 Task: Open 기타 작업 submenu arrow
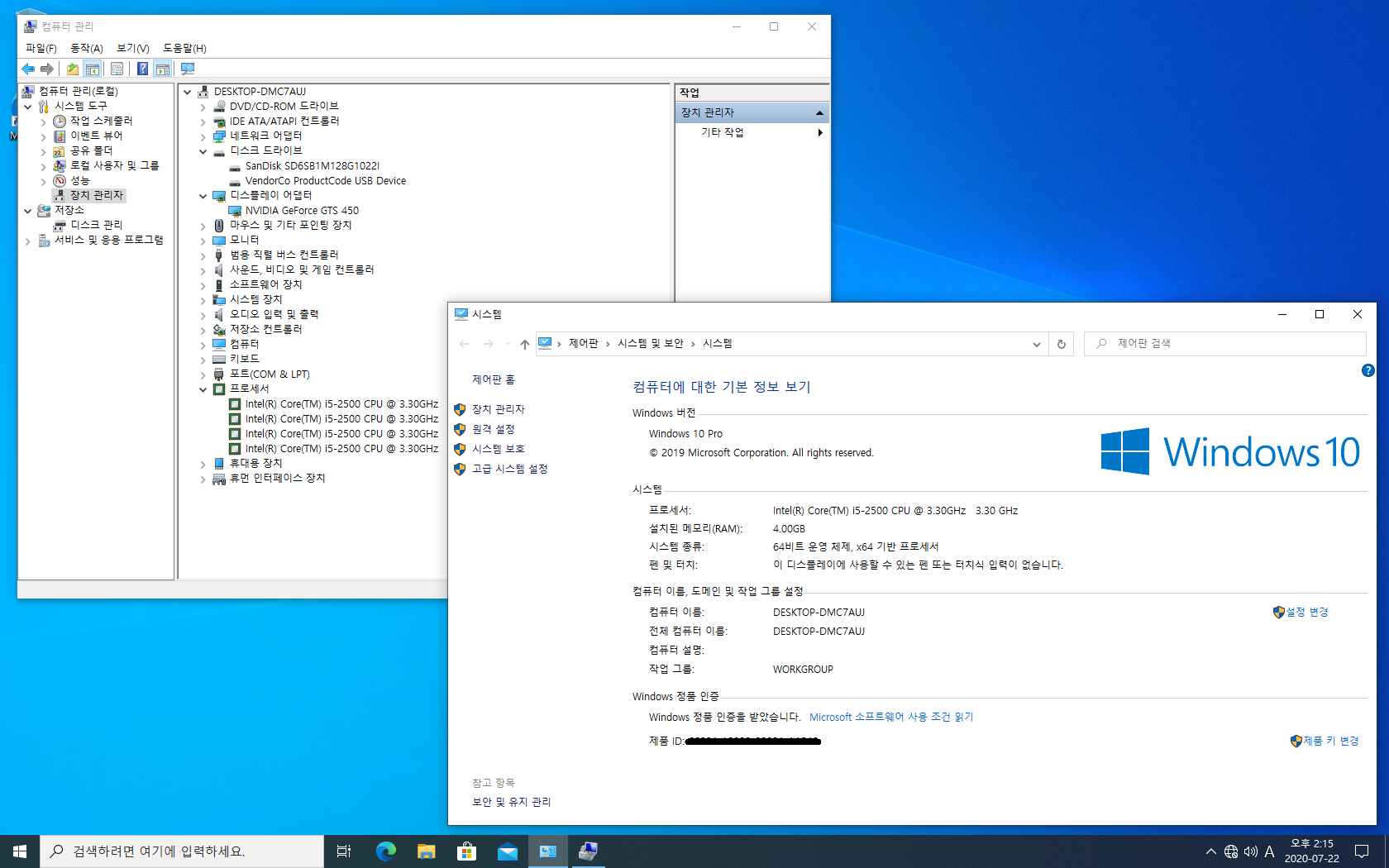tap(819, 132)
